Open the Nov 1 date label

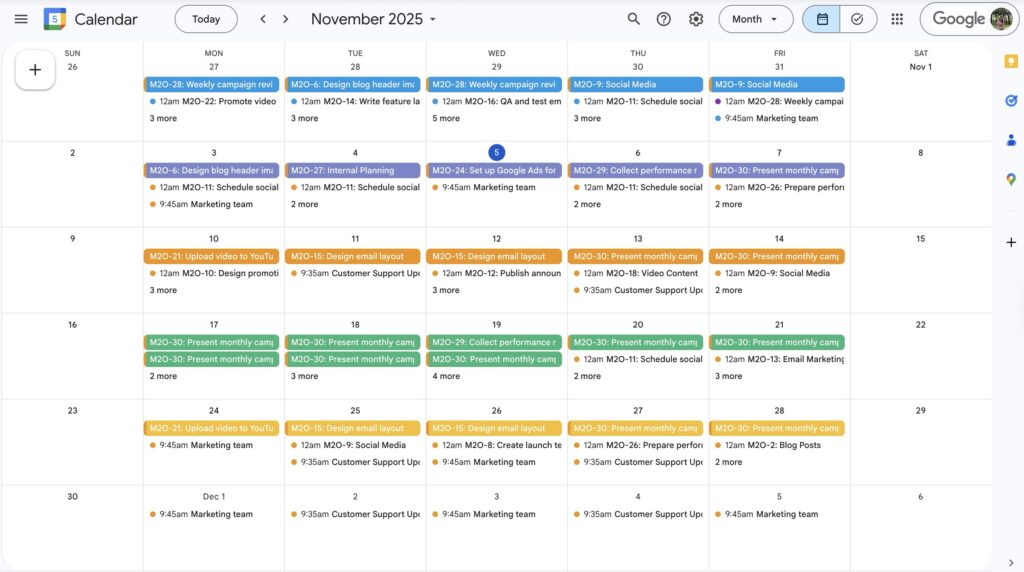(x=921, y=67)
